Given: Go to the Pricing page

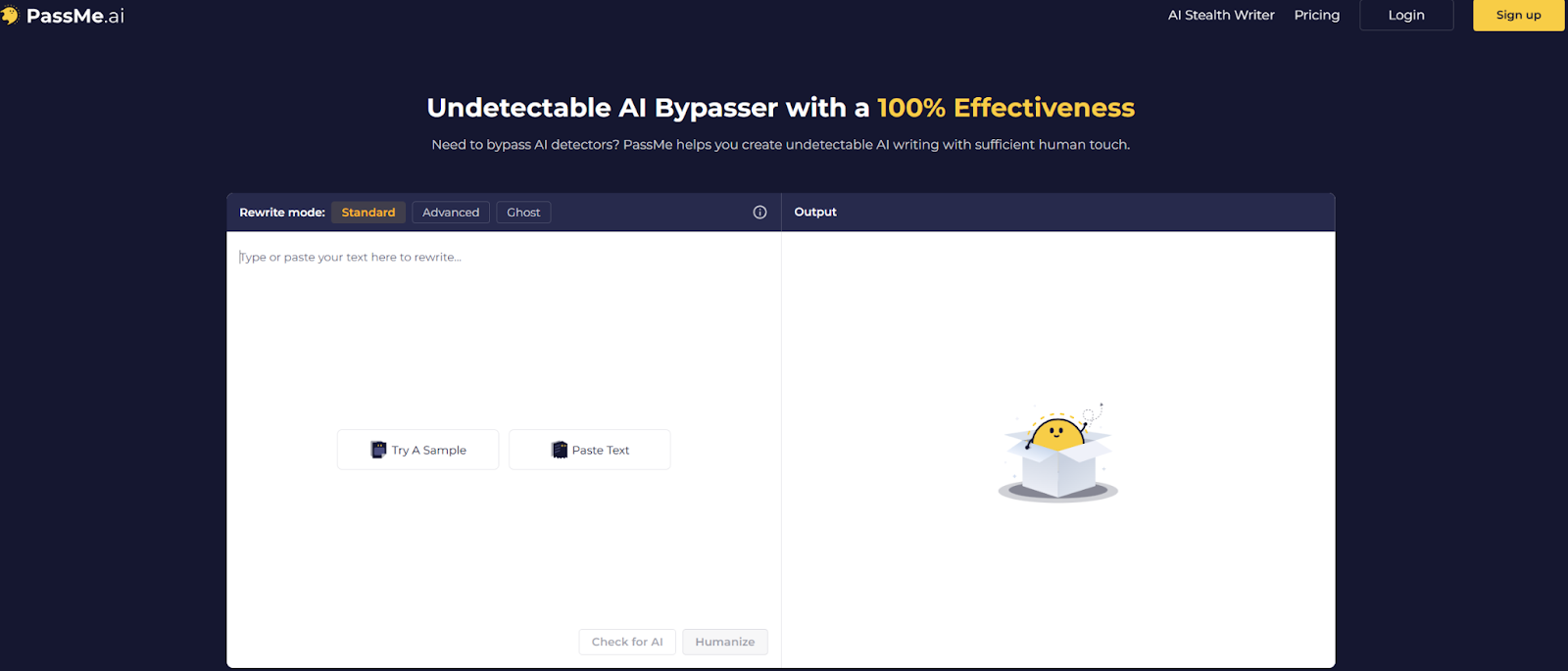Looking at the screenshot, I should coord(1316,16).
